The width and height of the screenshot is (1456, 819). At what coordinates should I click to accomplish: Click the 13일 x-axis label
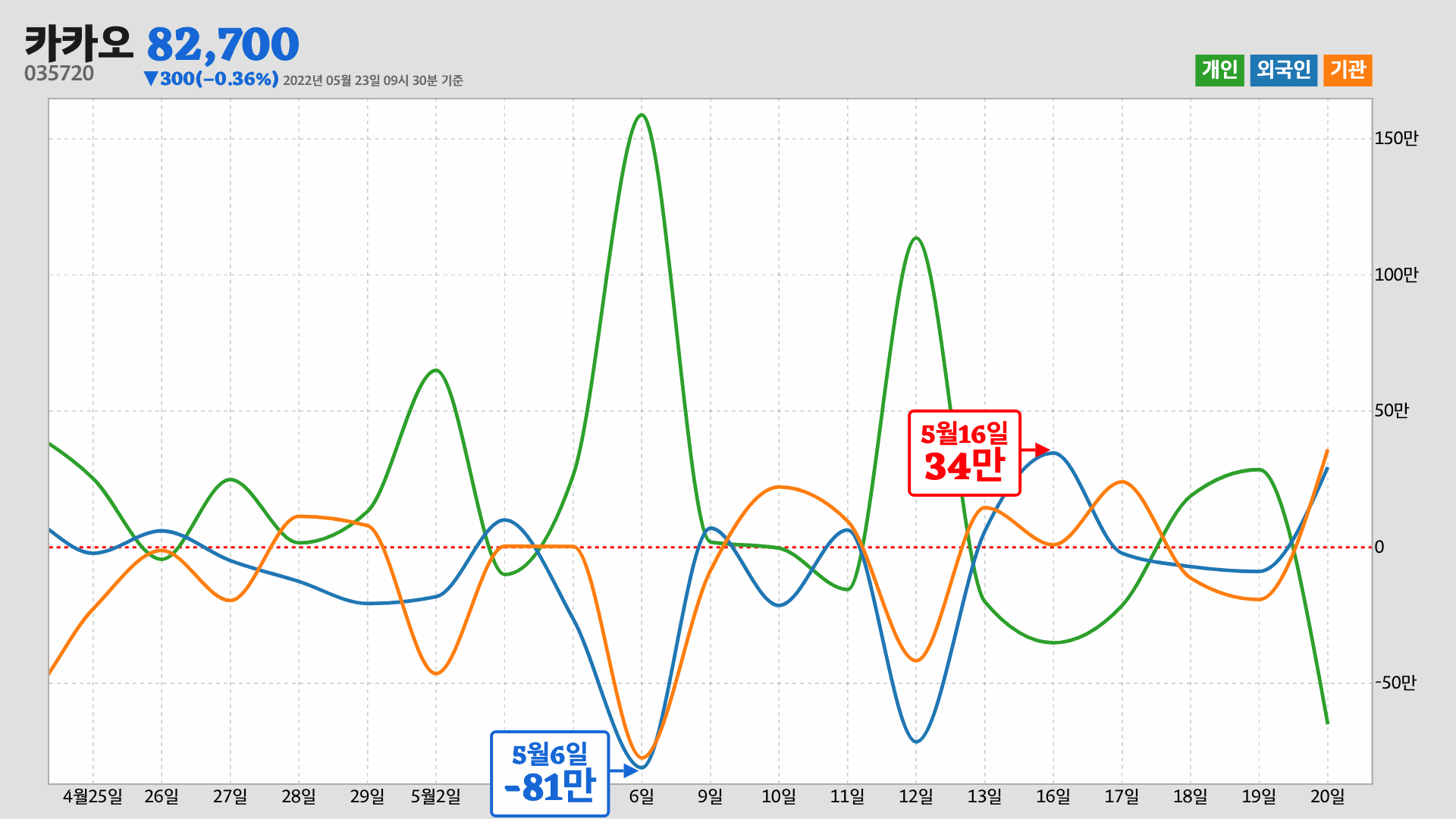coord(985,796)
